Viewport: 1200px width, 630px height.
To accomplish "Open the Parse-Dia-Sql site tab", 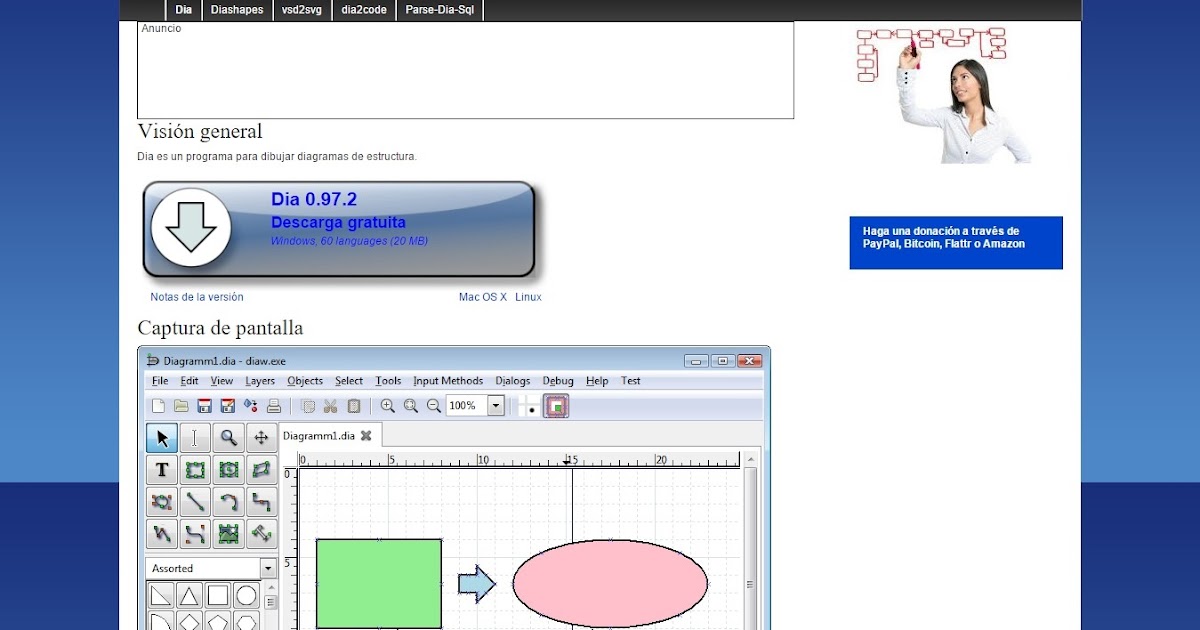I will coord(440,10).
